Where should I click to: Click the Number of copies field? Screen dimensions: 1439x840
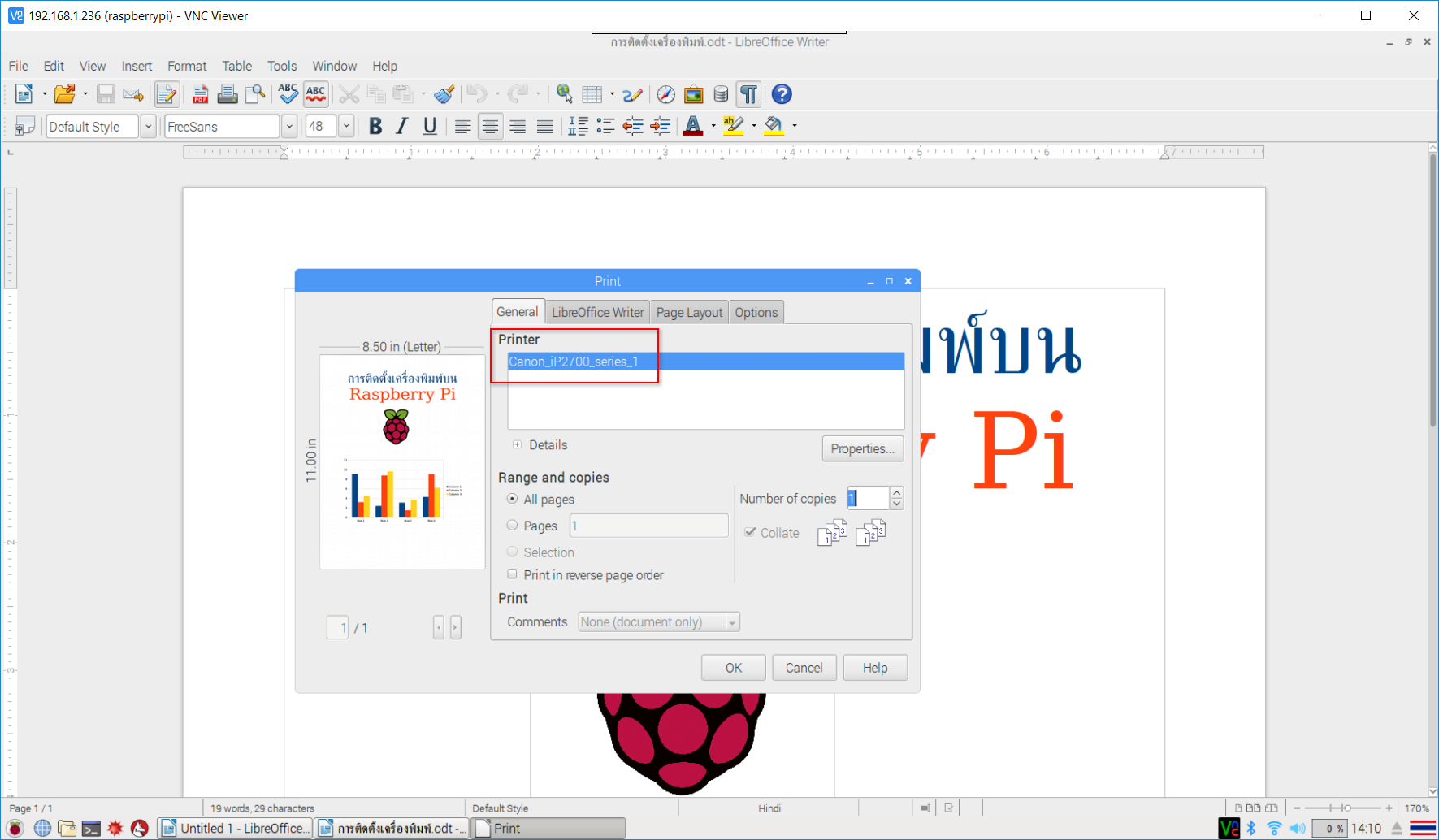click(x=869, y=498)
